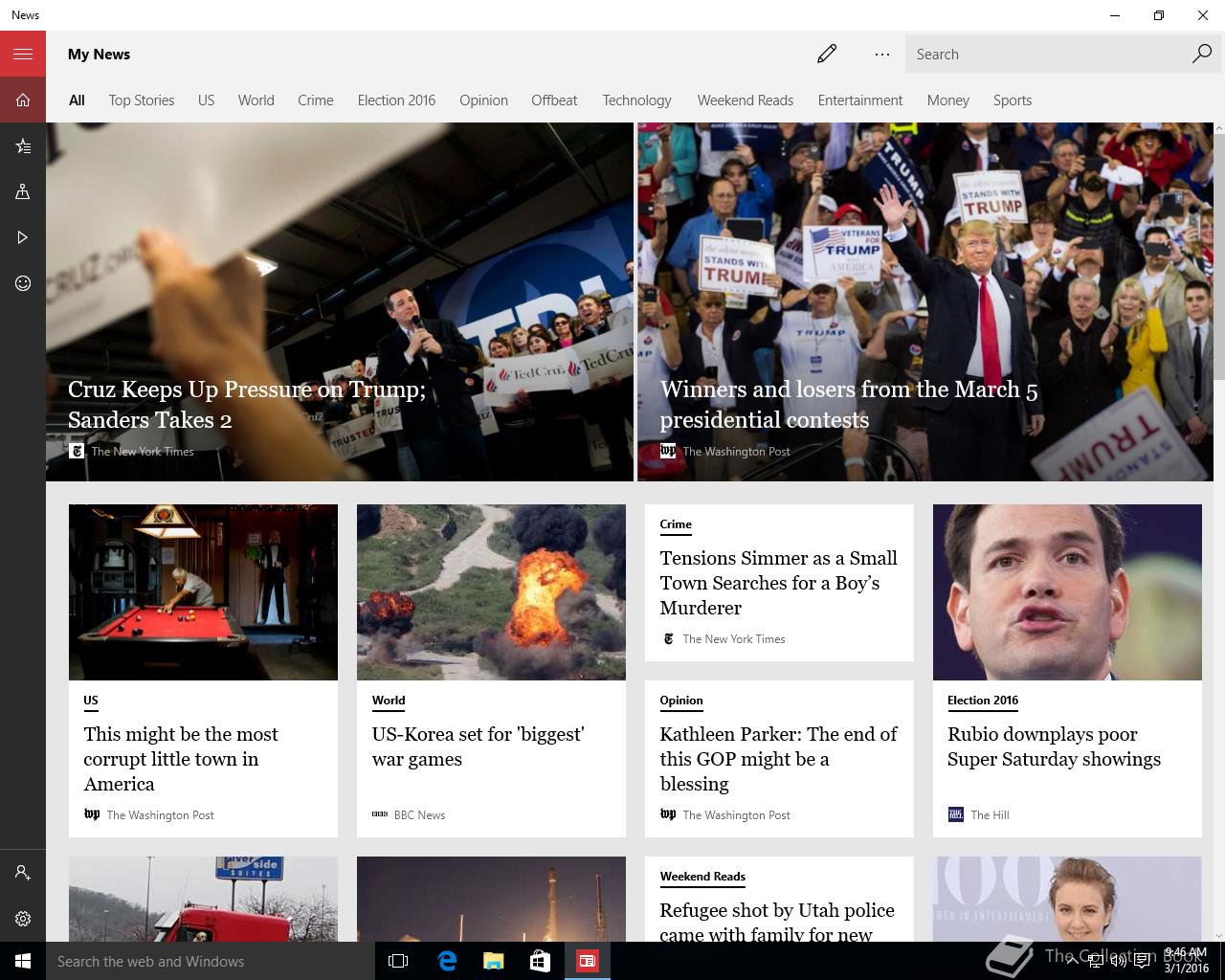This screenshot has height=980, width=1225.
Task: Click the explosion photo thumbnail
Action: [491, 592]
